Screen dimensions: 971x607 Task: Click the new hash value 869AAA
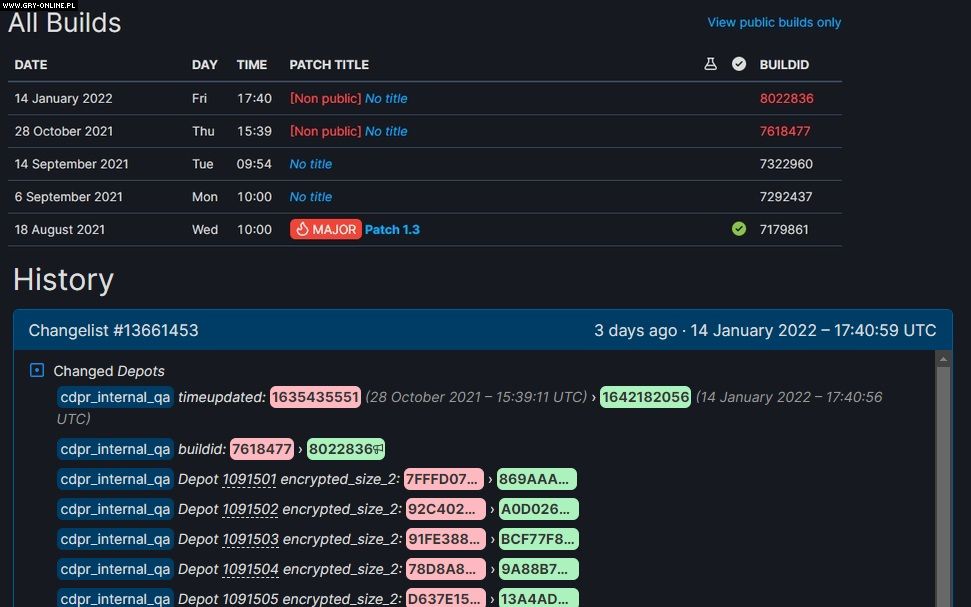535,479
